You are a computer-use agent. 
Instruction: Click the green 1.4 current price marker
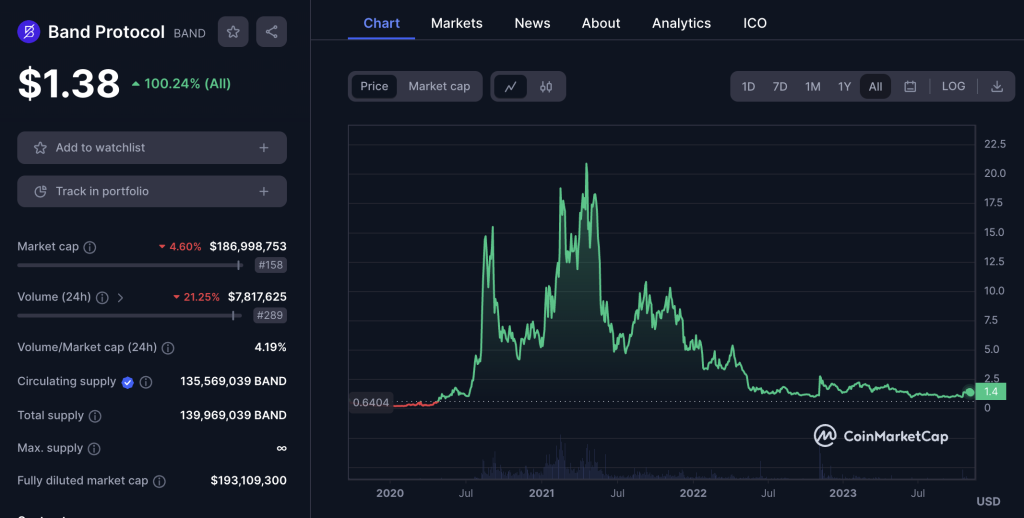pyautogui.click(x=991, y=391)
